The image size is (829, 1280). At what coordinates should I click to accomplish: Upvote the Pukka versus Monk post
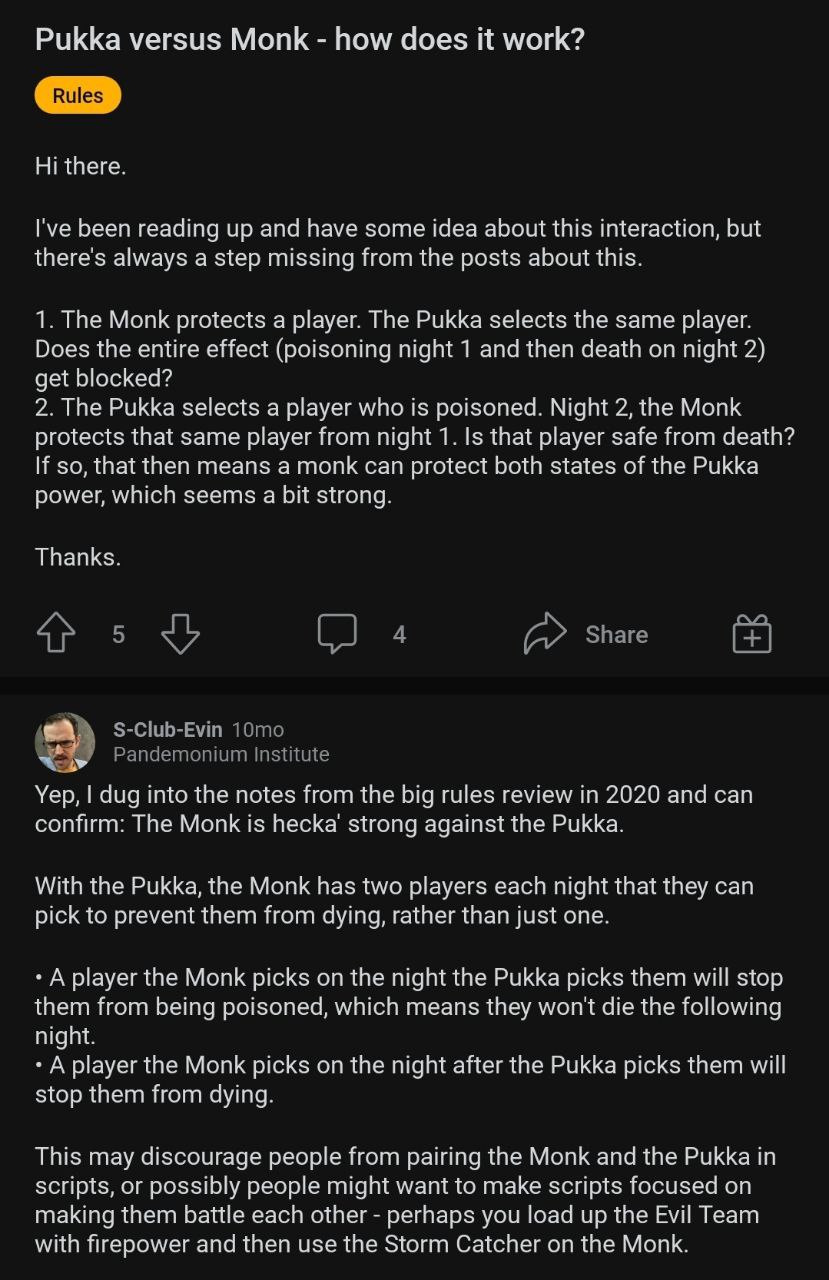(55, 634)
